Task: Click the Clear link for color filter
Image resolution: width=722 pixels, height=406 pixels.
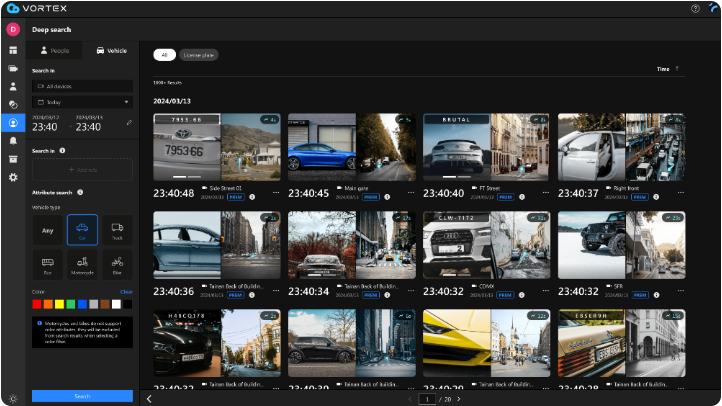Action: coord(126,292)
